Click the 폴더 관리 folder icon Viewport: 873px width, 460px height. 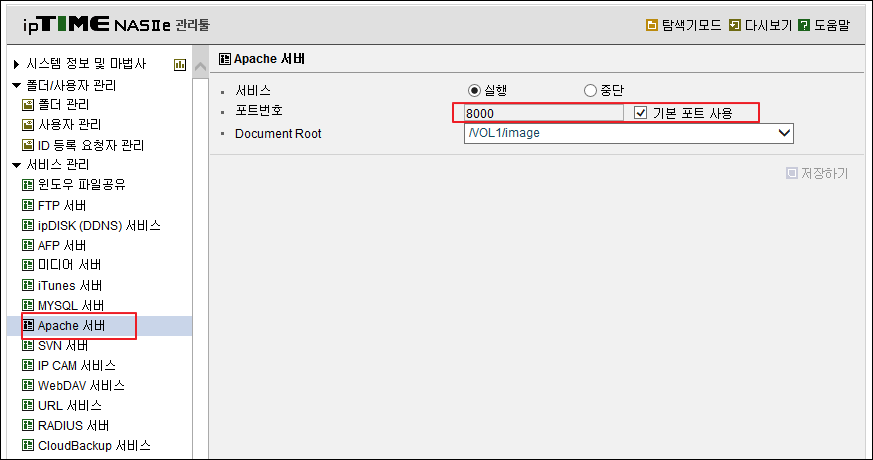(x=28, y=105)
